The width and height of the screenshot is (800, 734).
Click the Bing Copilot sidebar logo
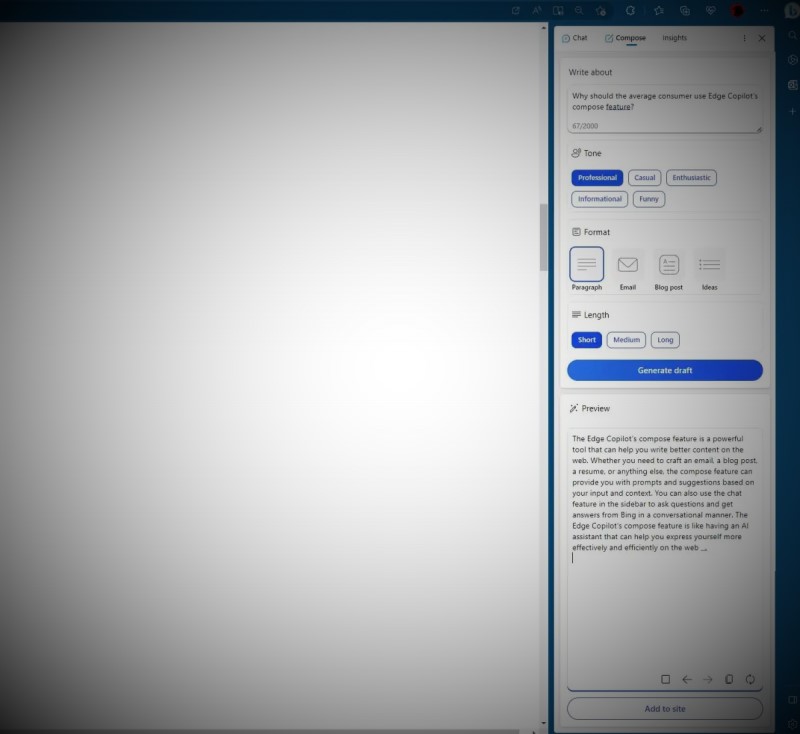point(792,11)
